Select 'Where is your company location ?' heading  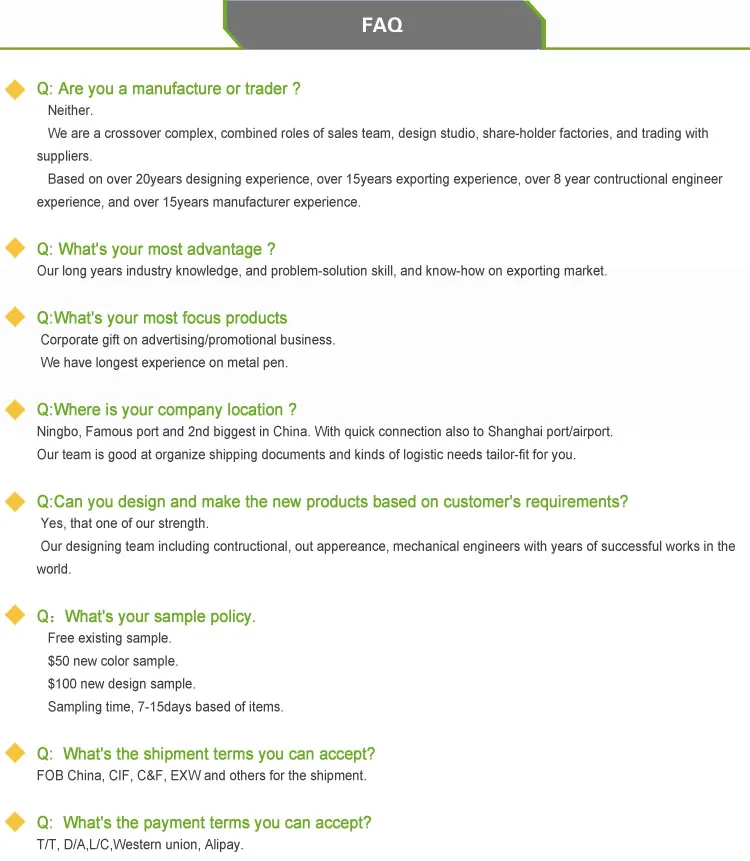click(166, 410)
